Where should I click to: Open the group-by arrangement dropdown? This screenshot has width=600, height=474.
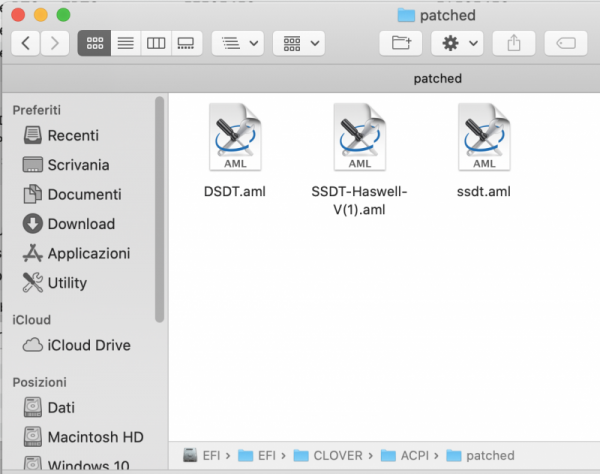click(x=237, y=43)
